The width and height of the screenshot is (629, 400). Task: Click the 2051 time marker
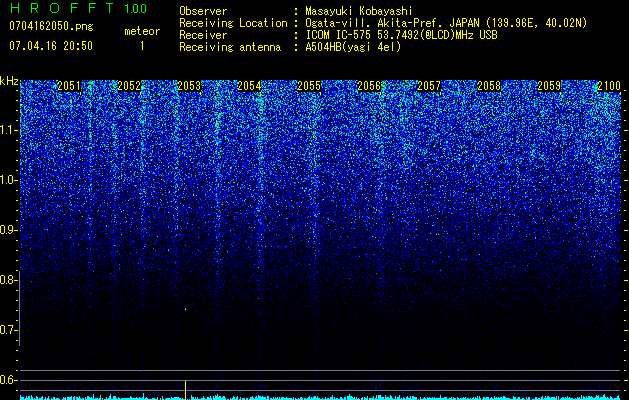tap(69, 86)
